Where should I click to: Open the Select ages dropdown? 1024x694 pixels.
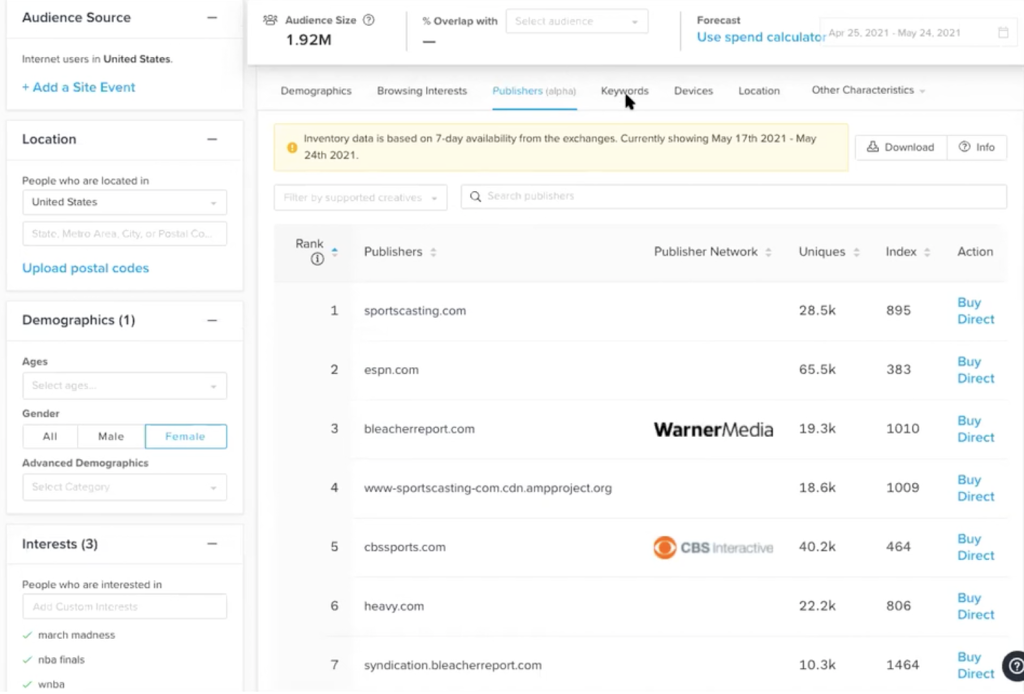click(124, 386)
